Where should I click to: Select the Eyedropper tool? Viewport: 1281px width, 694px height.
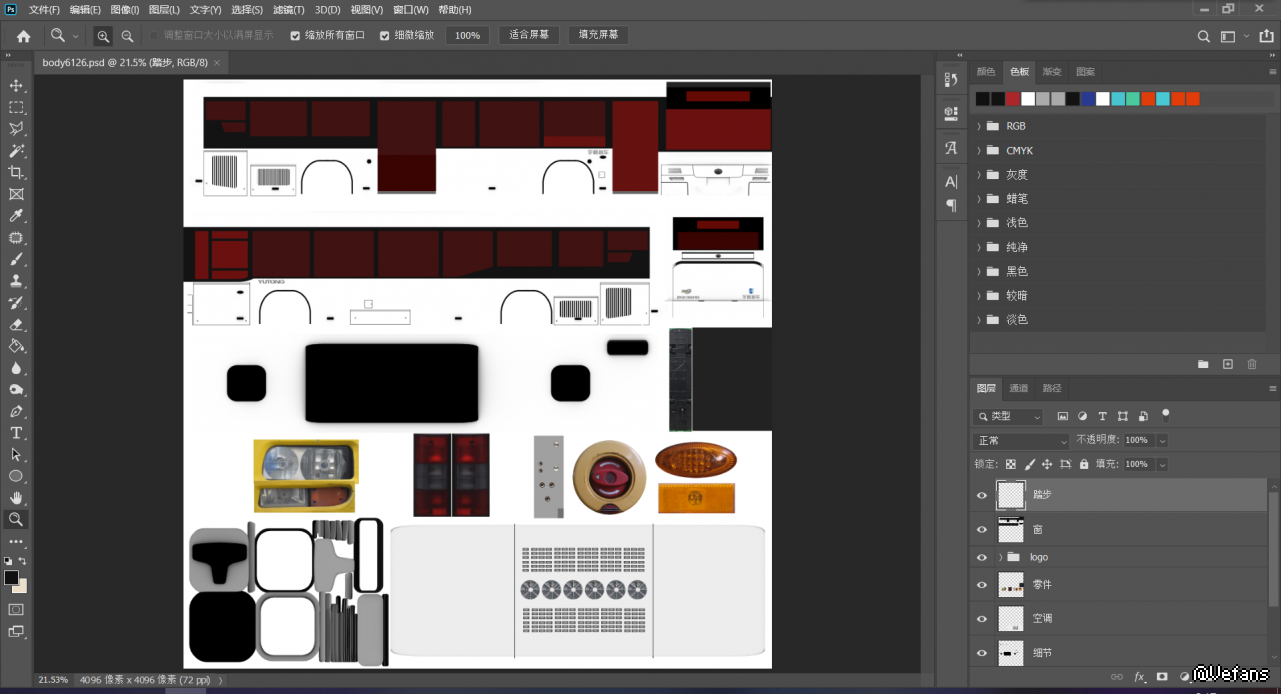coord(16,216)
